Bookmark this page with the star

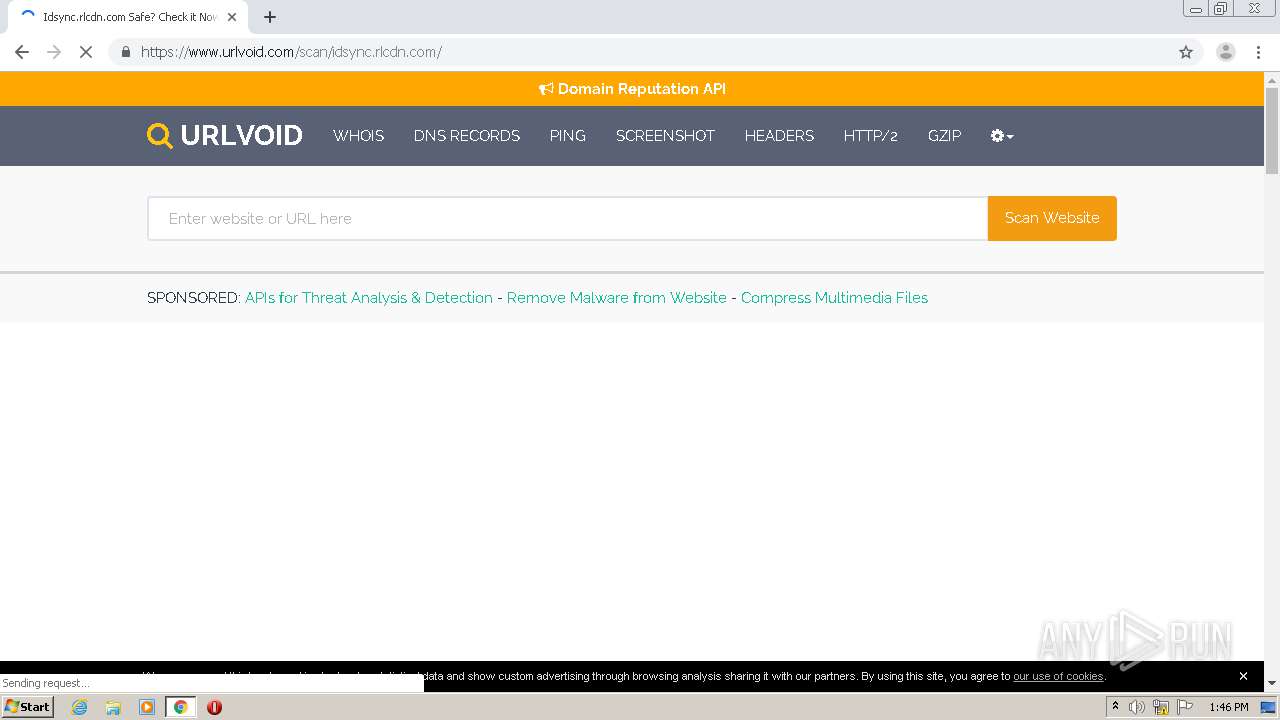(1186, 52)
